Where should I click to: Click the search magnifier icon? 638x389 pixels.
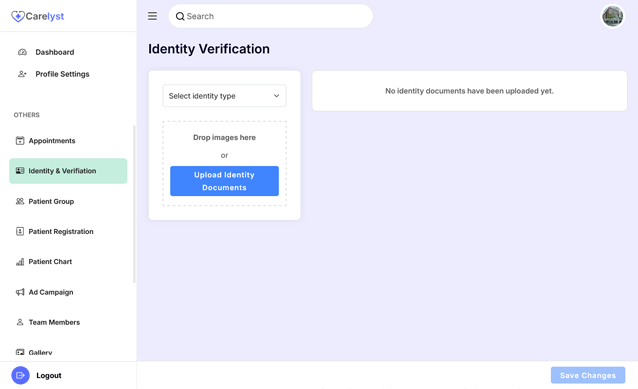click(180, 16)
